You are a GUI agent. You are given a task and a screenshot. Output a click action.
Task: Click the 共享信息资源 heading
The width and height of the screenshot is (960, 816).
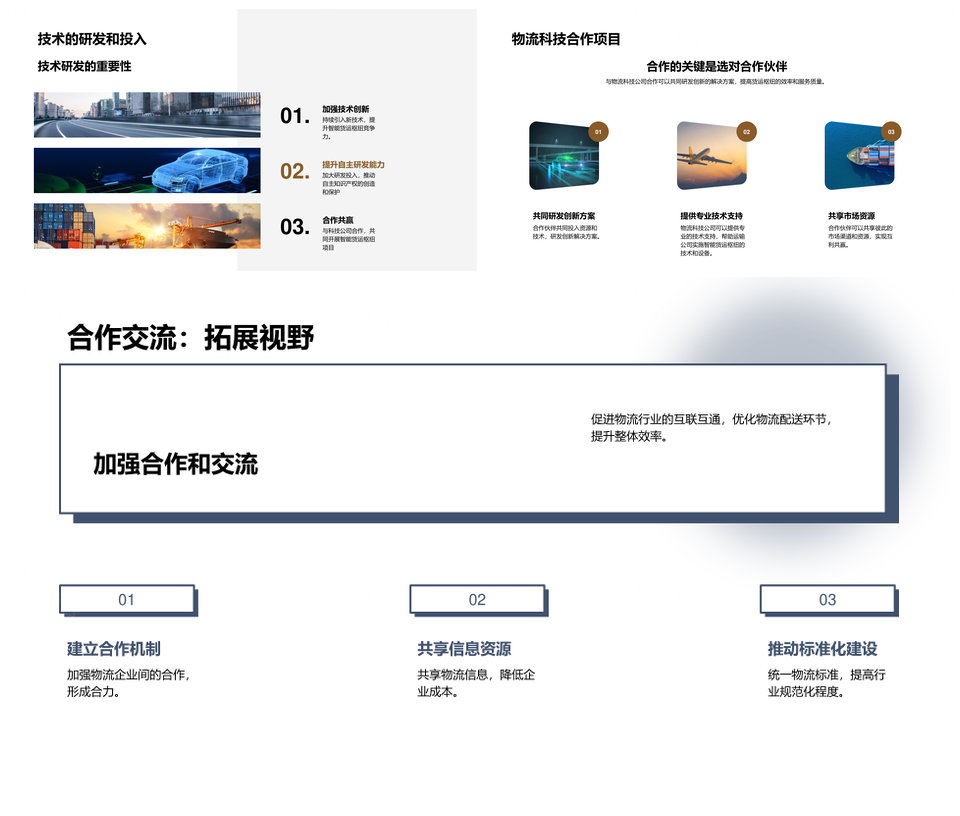point(464,649)
